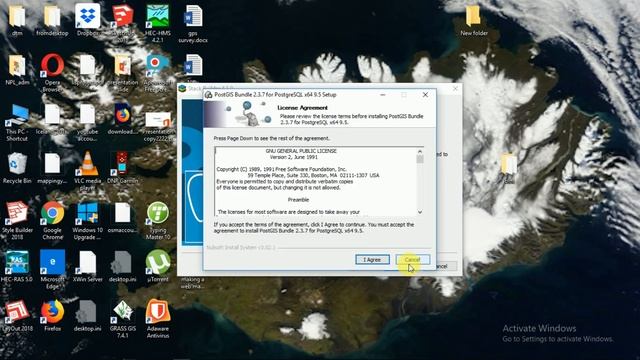Click inside the GNU license text box
The image size is (640, 360).
click(x=316, y=182)
